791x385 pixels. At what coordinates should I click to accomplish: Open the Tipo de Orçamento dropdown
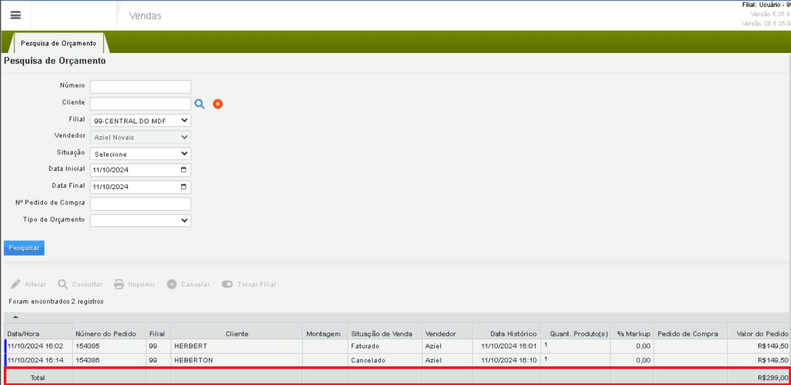pyautogui.click(x=140, y=221)
